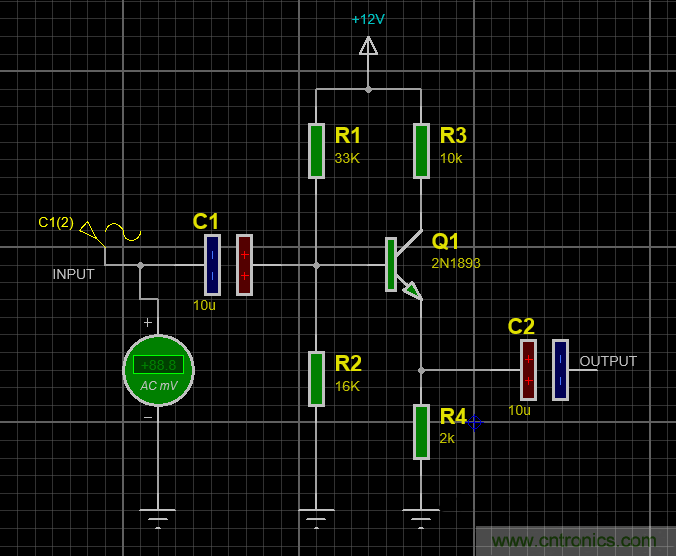Select the blue plate of capacitor C1

(212, 265)
